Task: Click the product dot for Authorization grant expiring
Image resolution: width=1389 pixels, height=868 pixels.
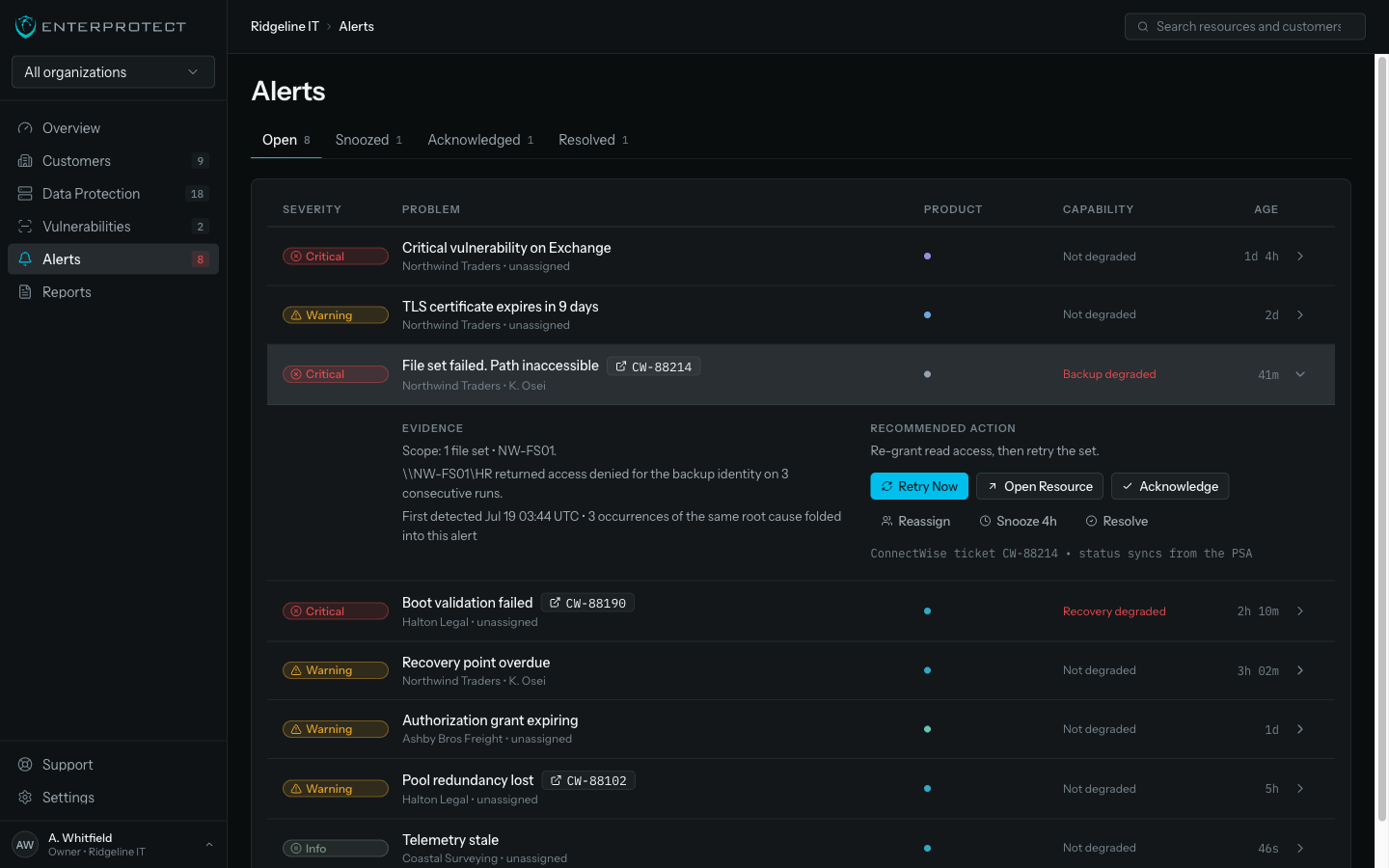Action: click(x=927, y=729)
